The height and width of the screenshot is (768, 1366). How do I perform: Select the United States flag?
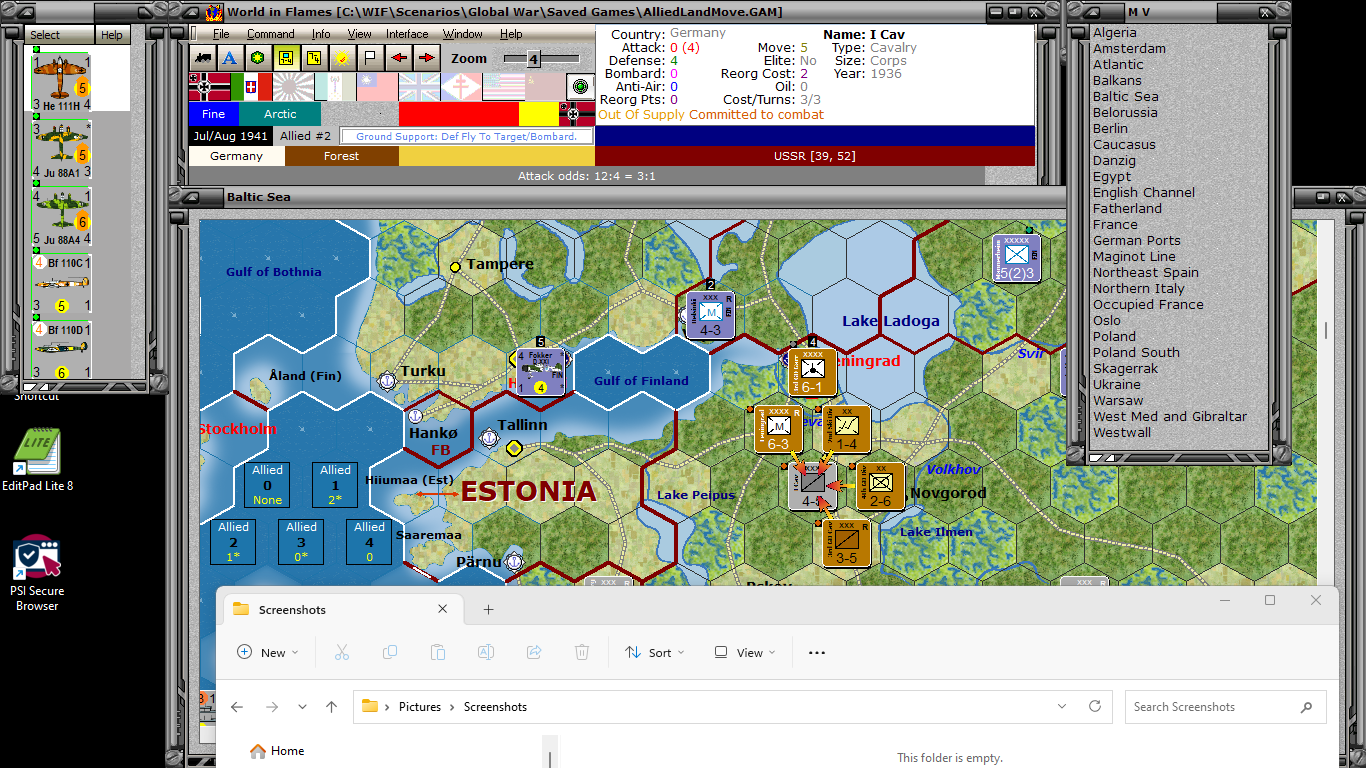point(503,87)
